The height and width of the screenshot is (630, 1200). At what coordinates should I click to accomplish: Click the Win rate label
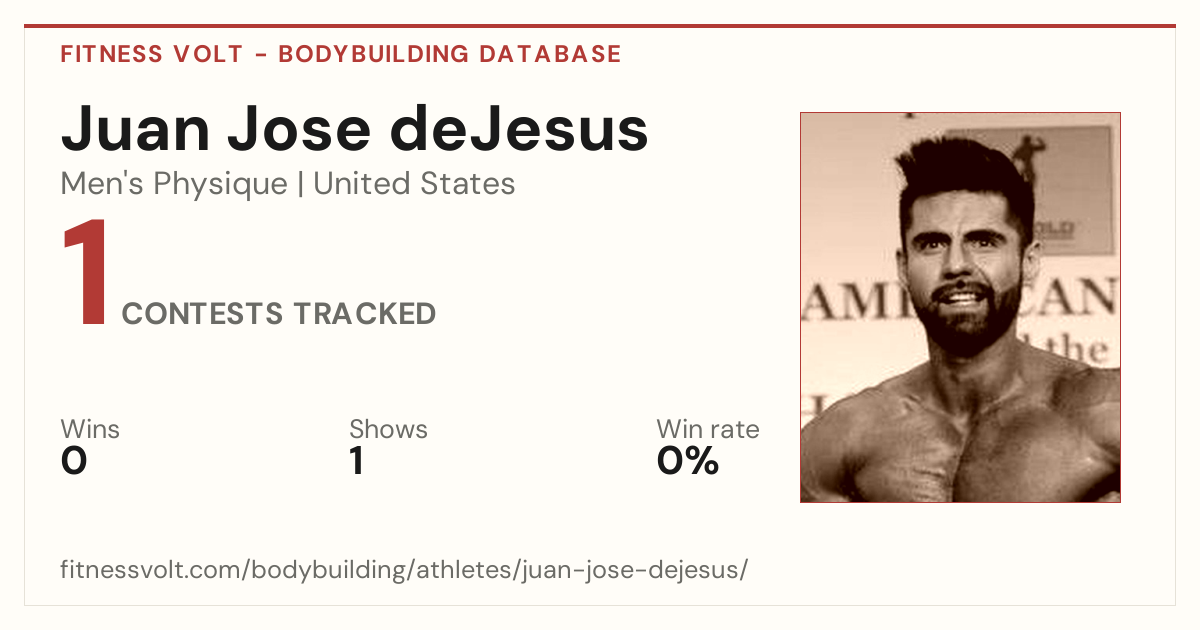tap(708, 430)
